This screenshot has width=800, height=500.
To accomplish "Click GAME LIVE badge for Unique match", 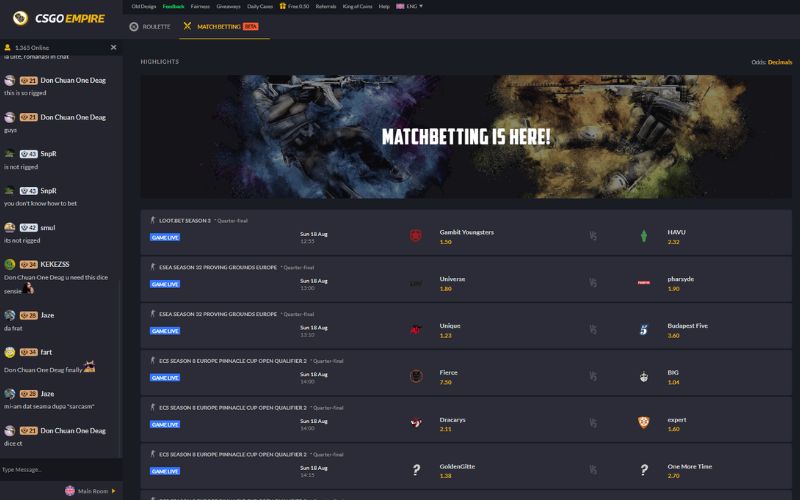I will coord(165,331).
